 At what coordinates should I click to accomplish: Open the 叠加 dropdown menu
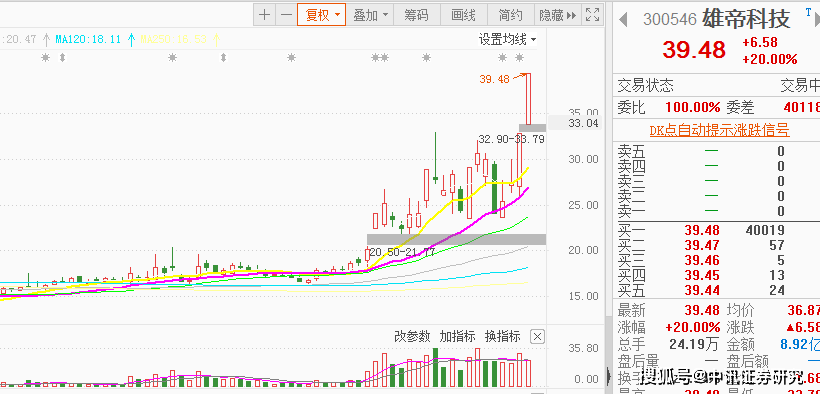tap(370, 15)
